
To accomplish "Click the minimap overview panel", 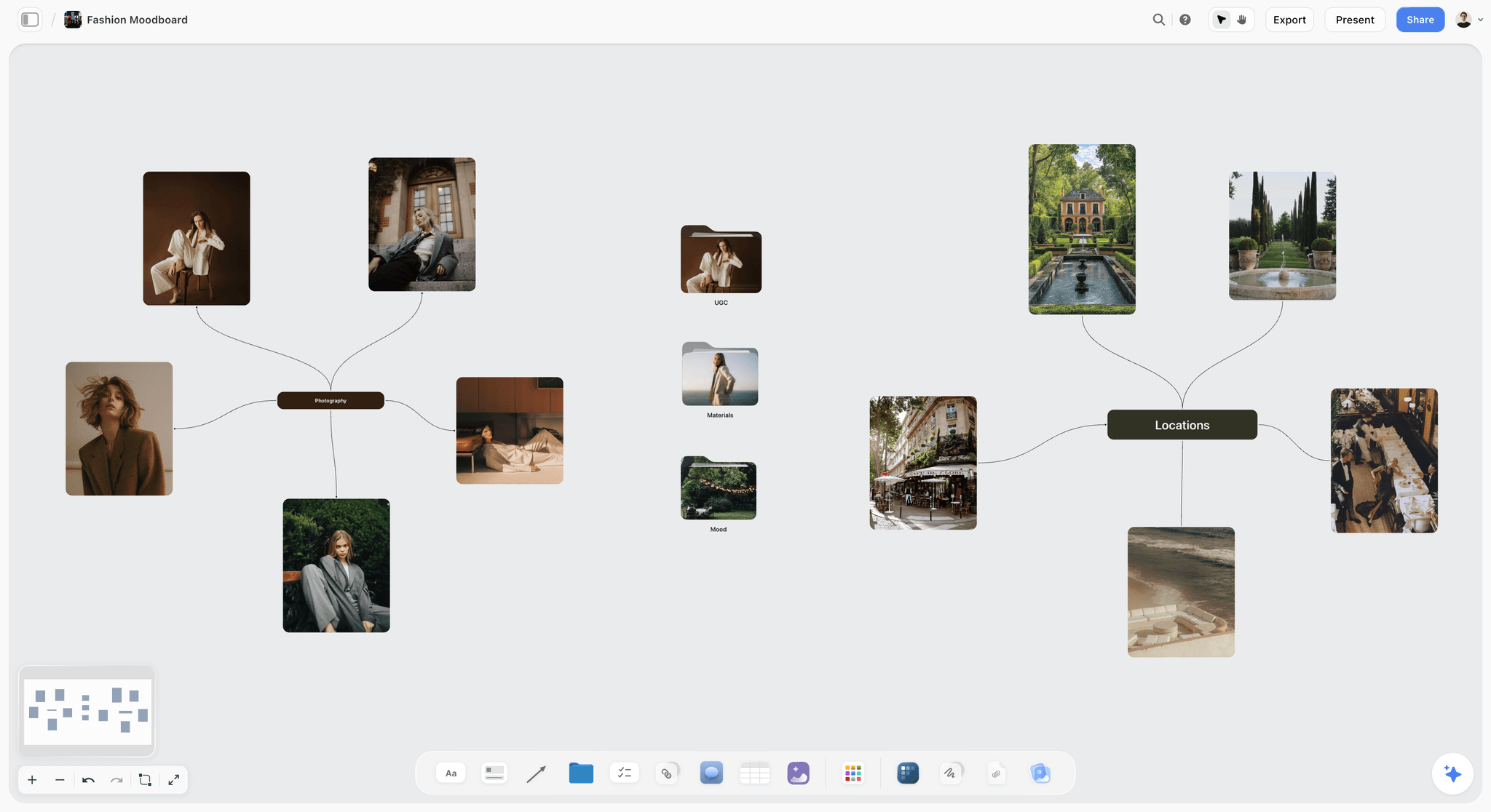I will point(87,712).
